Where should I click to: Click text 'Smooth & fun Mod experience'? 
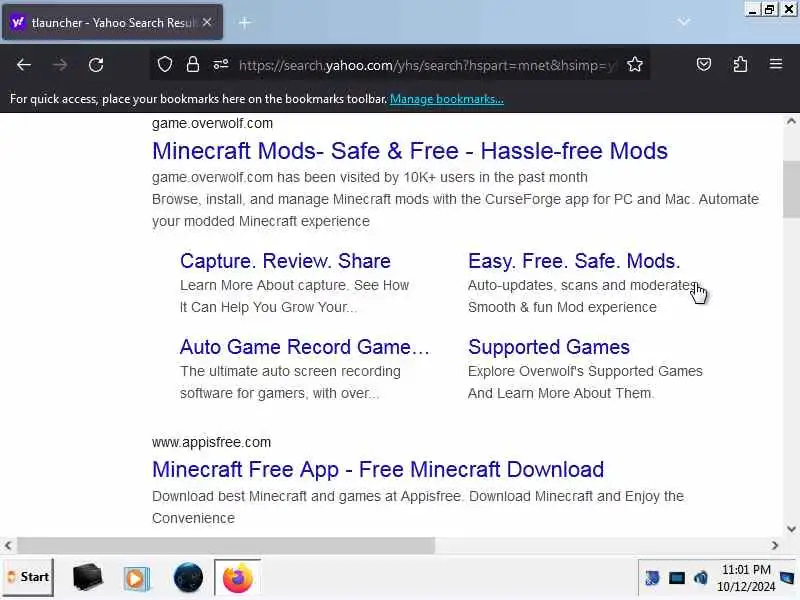(x=562, y=307)
